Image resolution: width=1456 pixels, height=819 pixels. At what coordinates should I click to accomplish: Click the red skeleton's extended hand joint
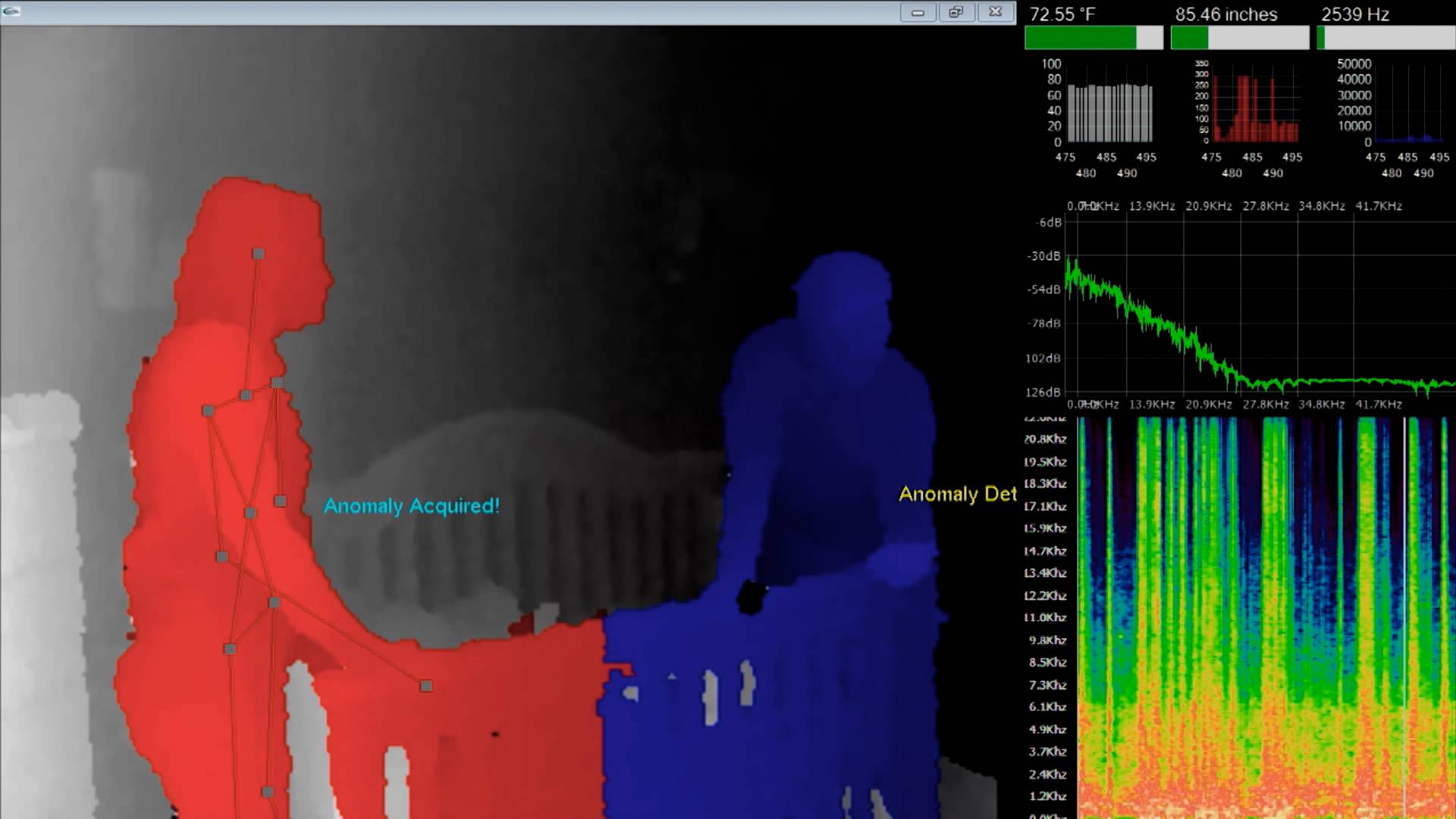426,686
